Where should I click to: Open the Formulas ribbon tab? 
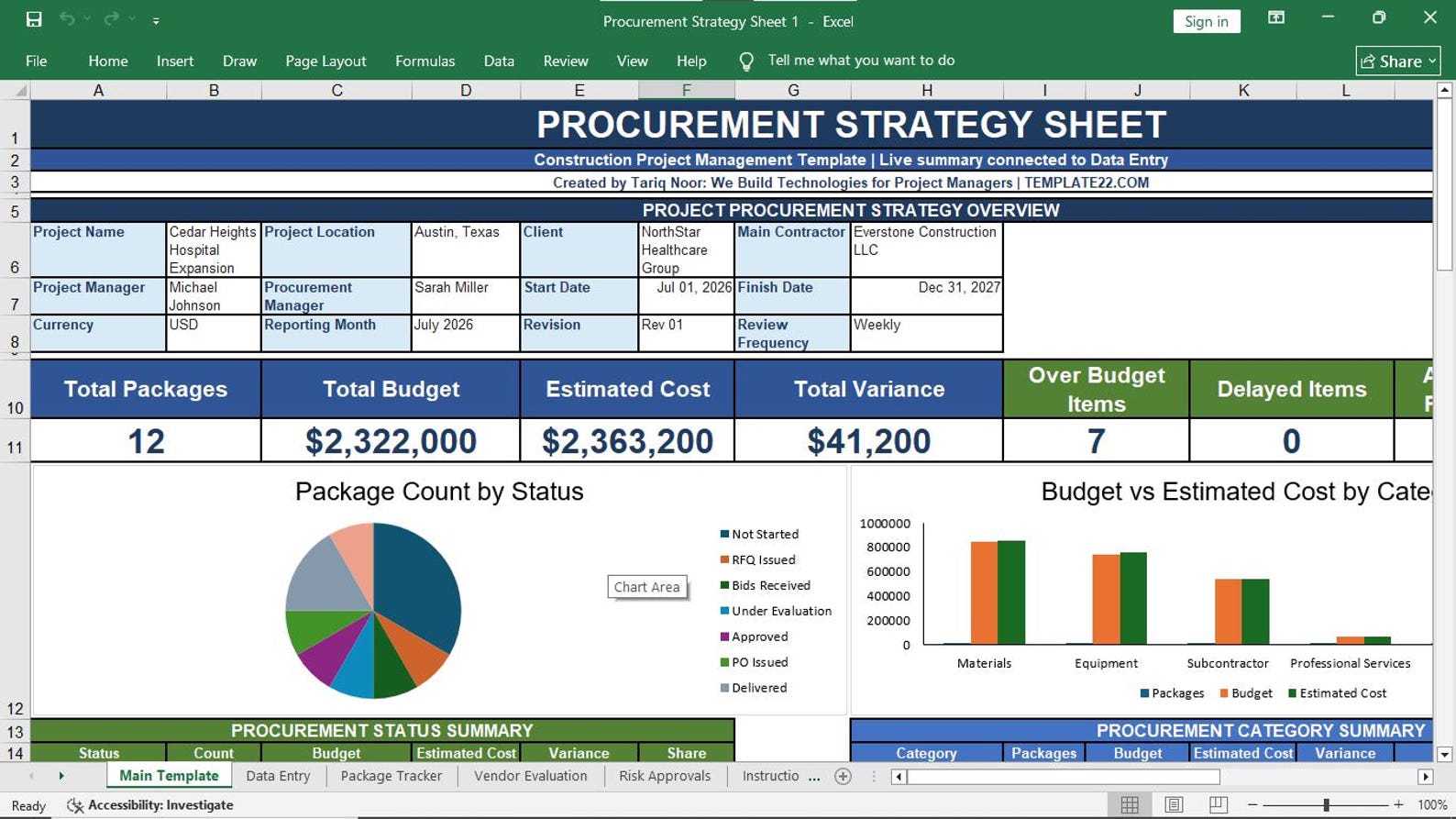point(425,61)
